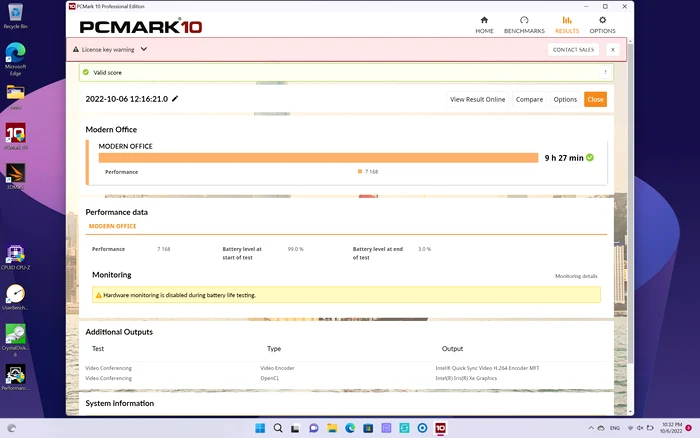Launch the PCMark 10 desktop shortcut
The width and height of the screenshot is (700, 438).
16,136
